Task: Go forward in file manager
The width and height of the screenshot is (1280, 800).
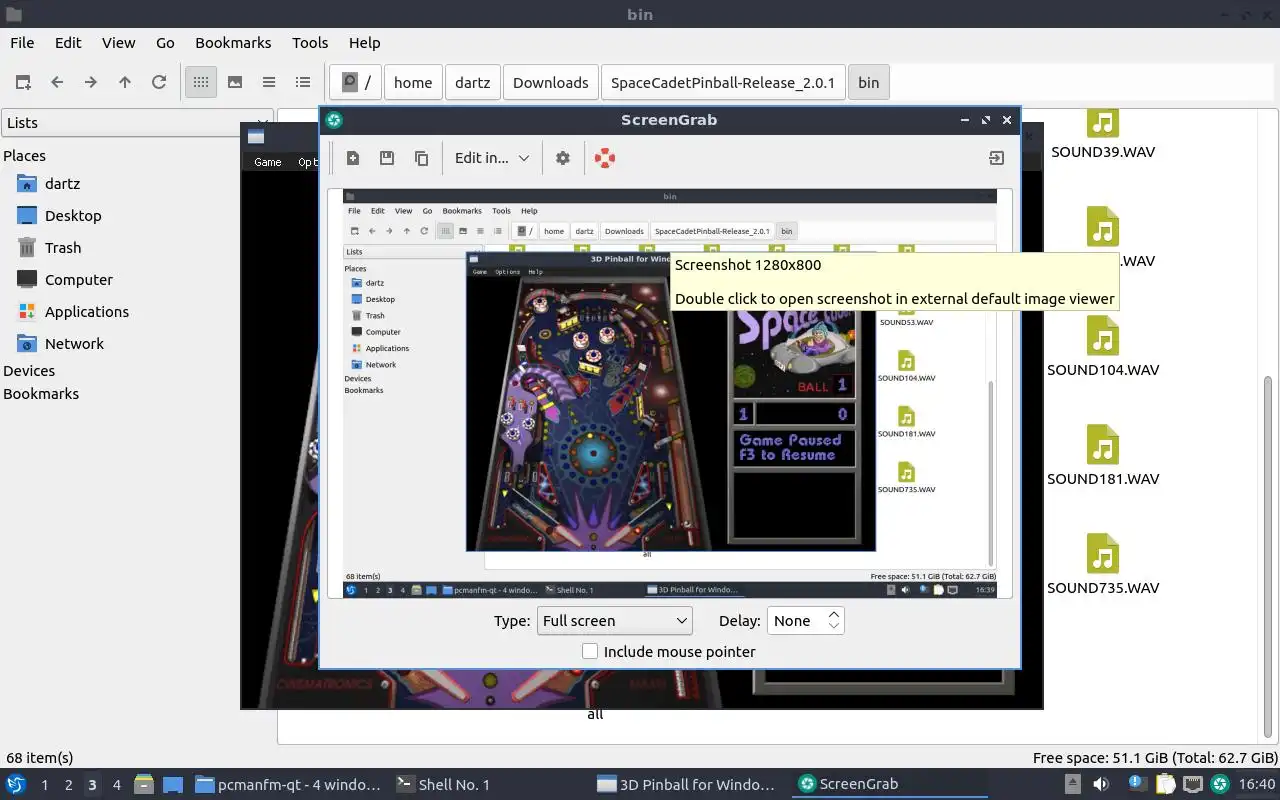Action: pos(91,82)
